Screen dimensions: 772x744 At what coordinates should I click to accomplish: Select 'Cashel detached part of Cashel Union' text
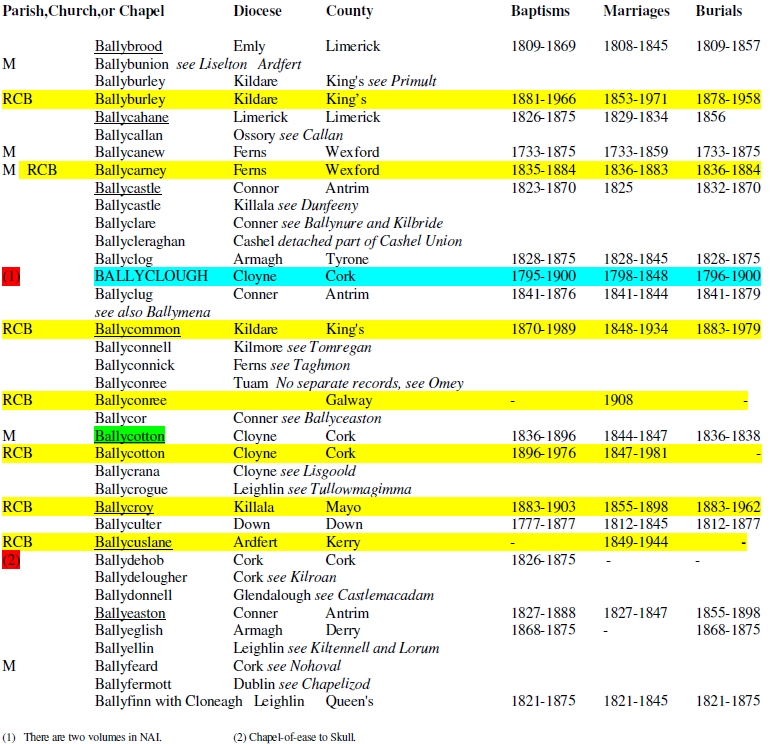[x=348, y=241]
